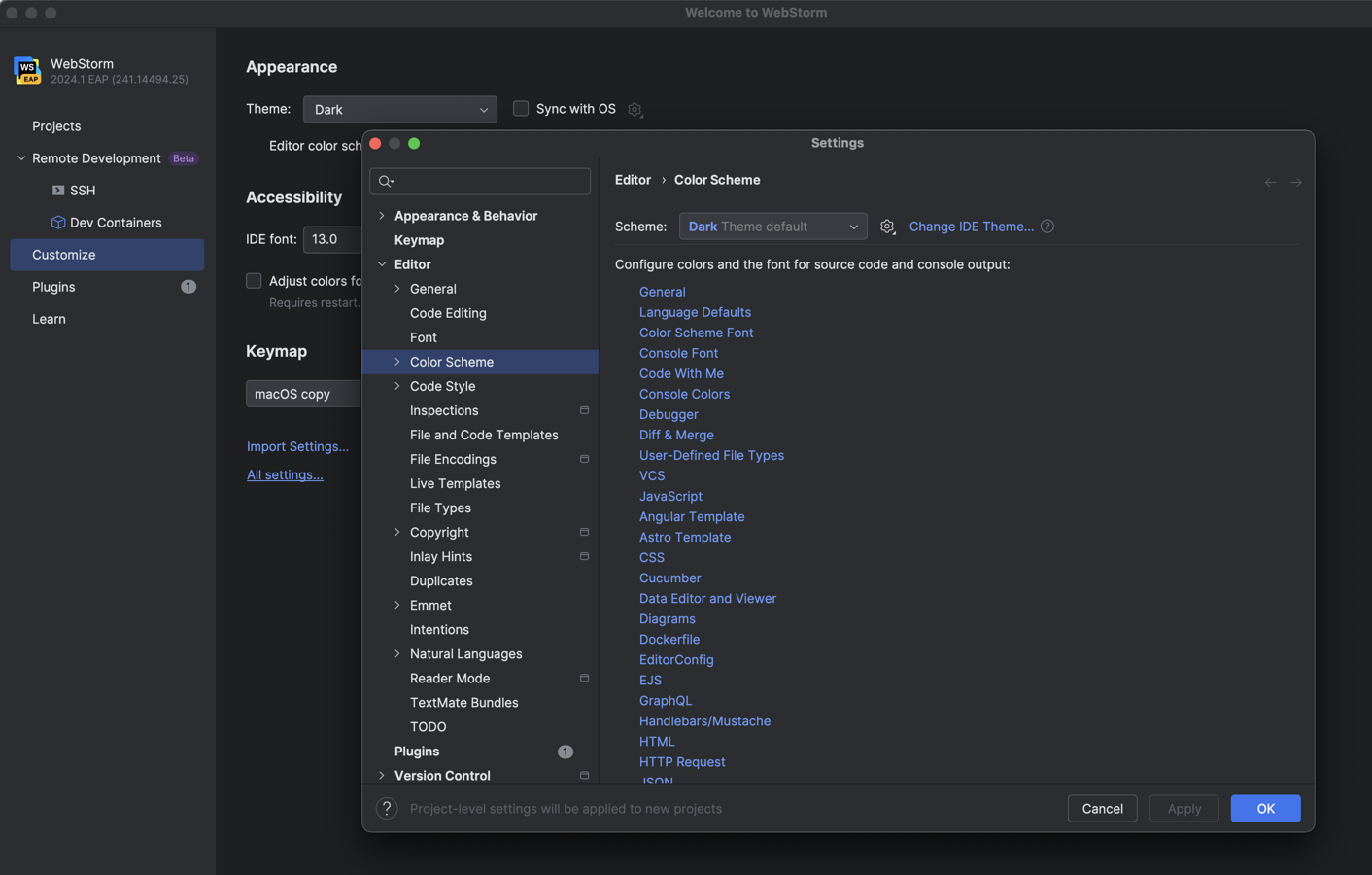Screen dimensions: 1372x875
Task: Click the WebStorm logo icon
Action: click(x=27, y=70)
